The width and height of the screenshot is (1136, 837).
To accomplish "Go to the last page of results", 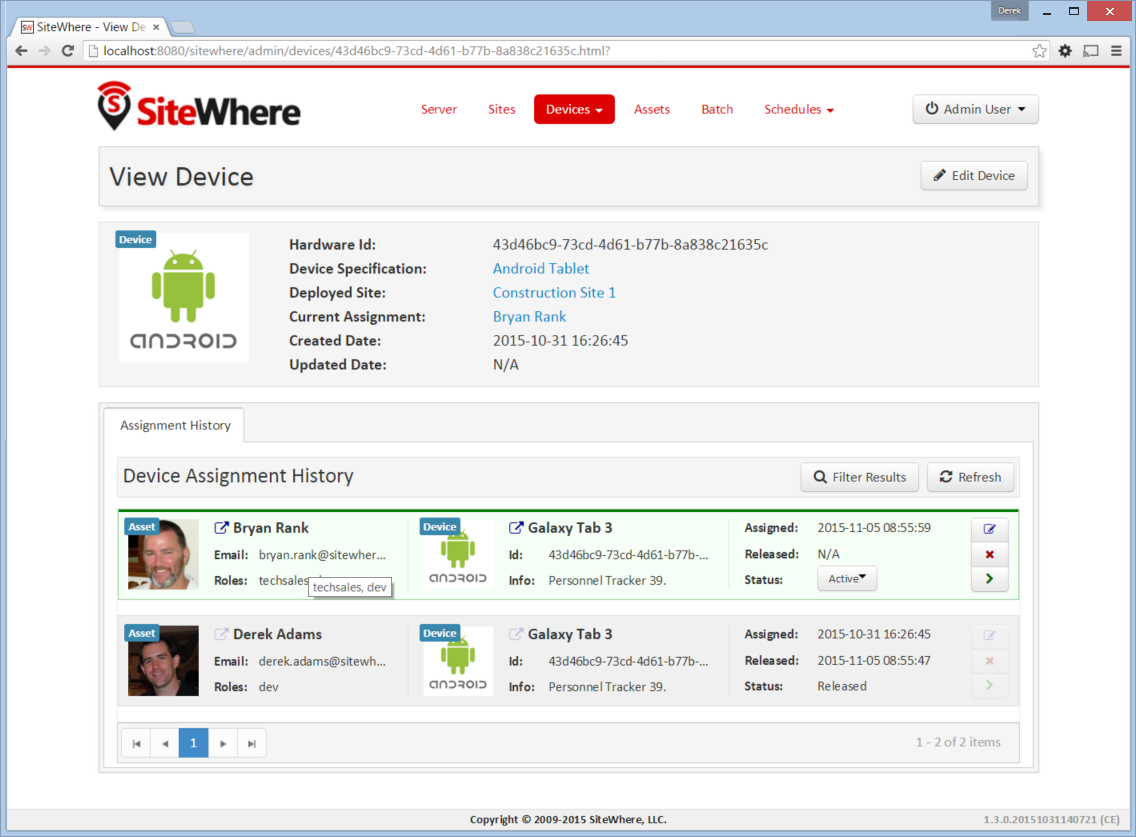I will click(251, 744).
